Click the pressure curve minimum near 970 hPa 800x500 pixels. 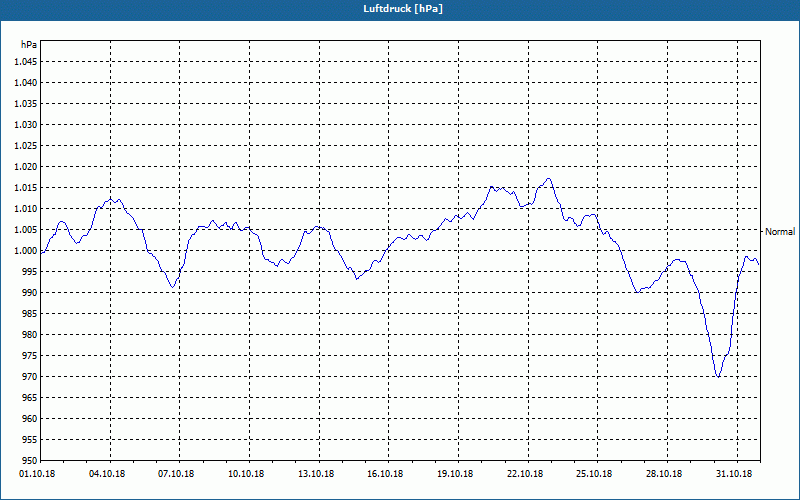tap(718, 377)
